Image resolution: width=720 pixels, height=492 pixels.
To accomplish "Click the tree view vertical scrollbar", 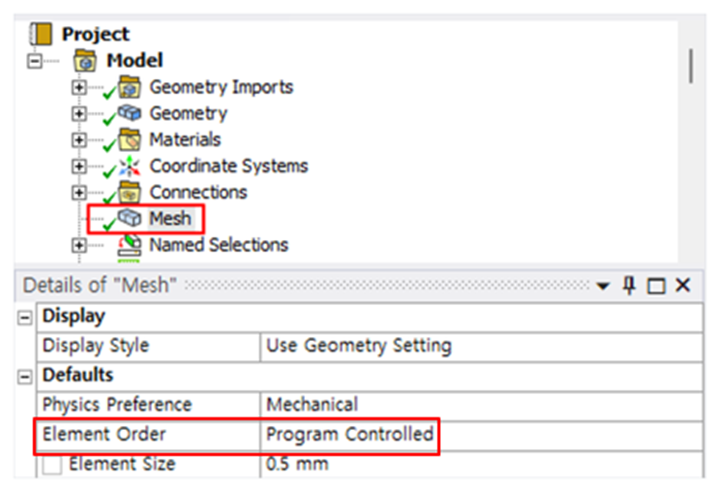I will (691, 67).
